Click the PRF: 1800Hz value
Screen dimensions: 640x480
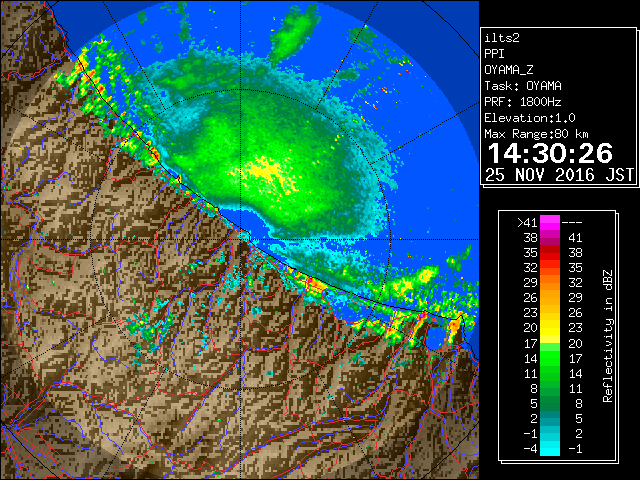point(523,102)
